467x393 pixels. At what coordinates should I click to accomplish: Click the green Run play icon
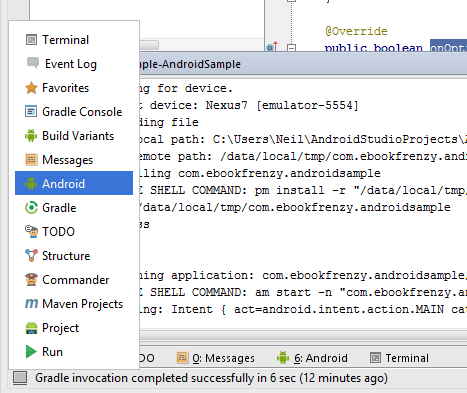[x=31, y=352]
